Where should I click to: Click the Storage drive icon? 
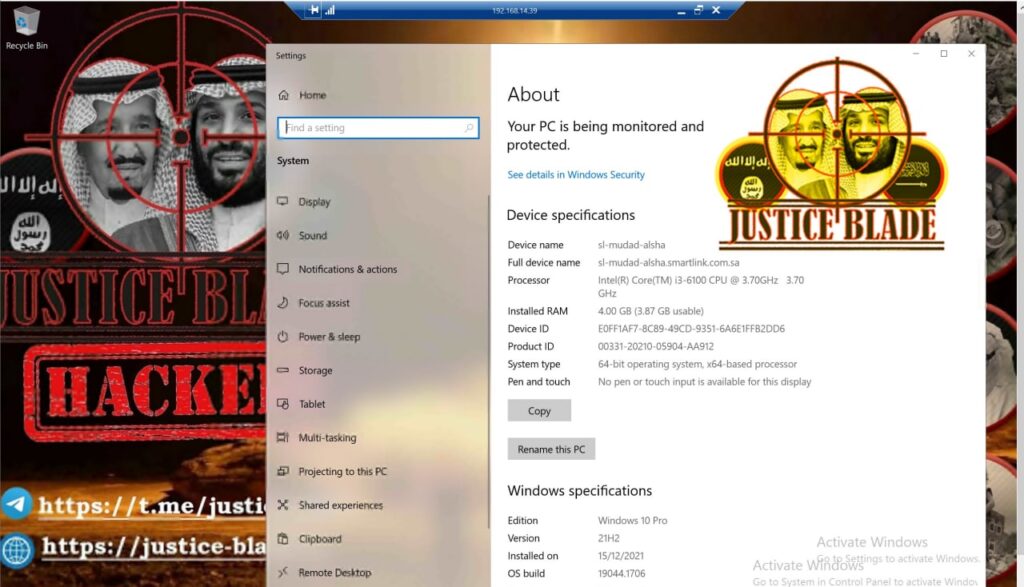[283, 370]
